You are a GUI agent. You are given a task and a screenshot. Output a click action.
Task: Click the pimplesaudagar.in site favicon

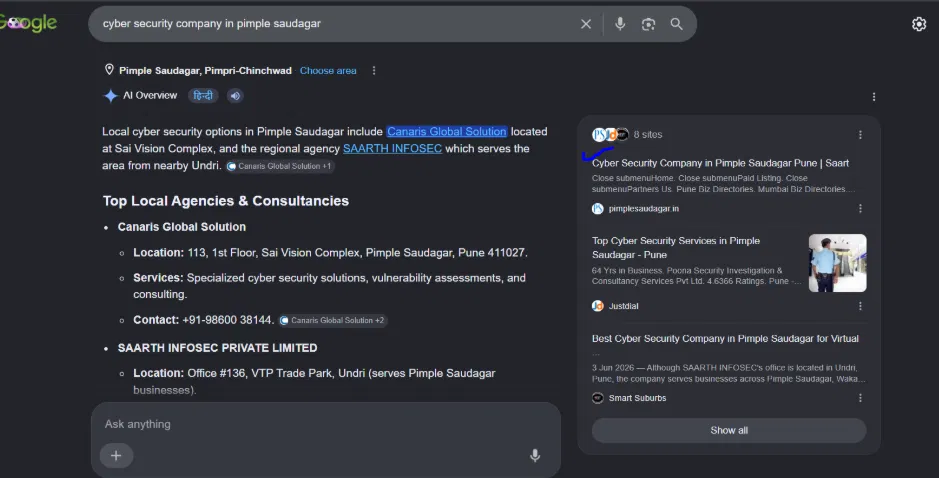[598, 208]
